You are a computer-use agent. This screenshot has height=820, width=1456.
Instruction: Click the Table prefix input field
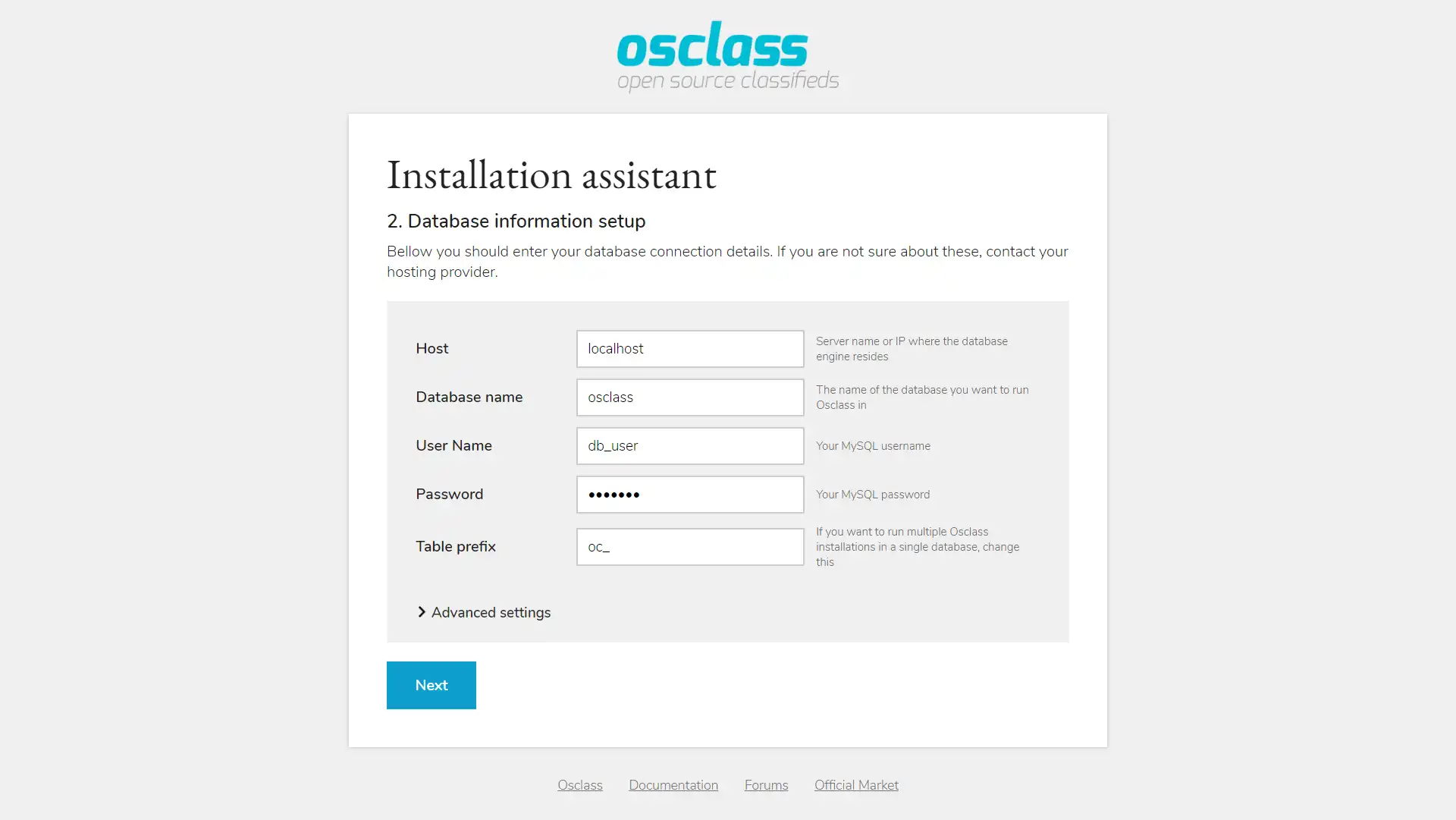coord(689,547)
